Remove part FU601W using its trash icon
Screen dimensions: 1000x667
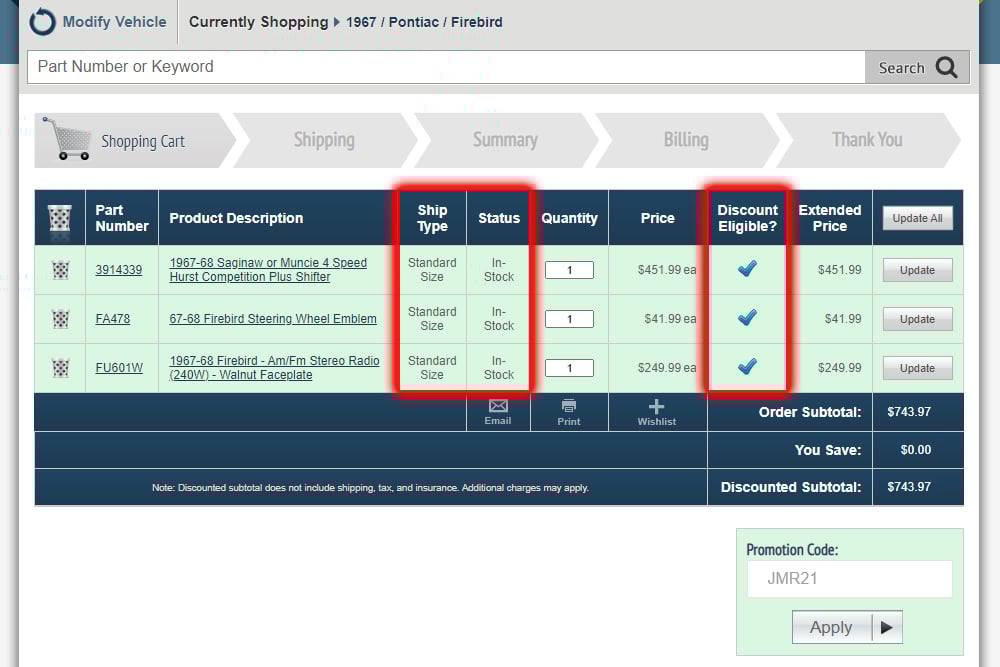click(61, 368)
